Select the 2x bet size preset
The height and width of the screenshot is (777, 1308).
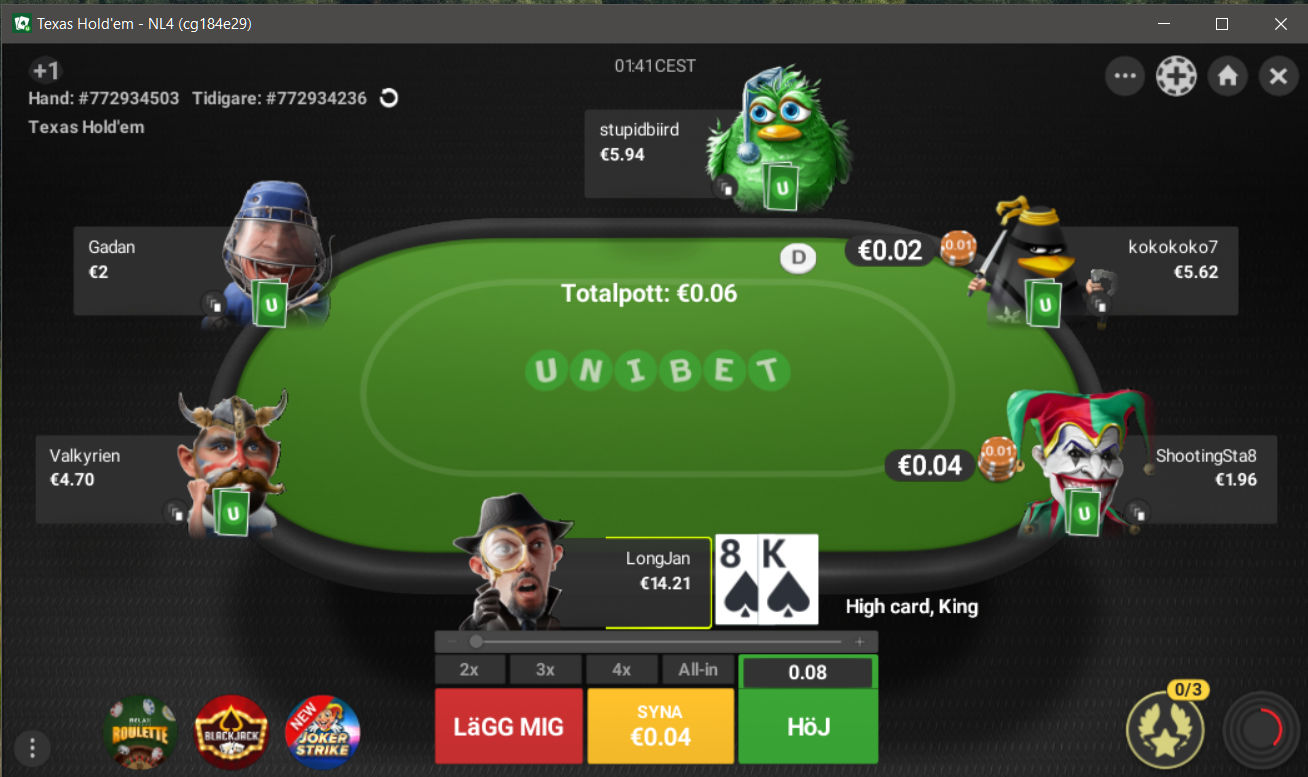469,670
